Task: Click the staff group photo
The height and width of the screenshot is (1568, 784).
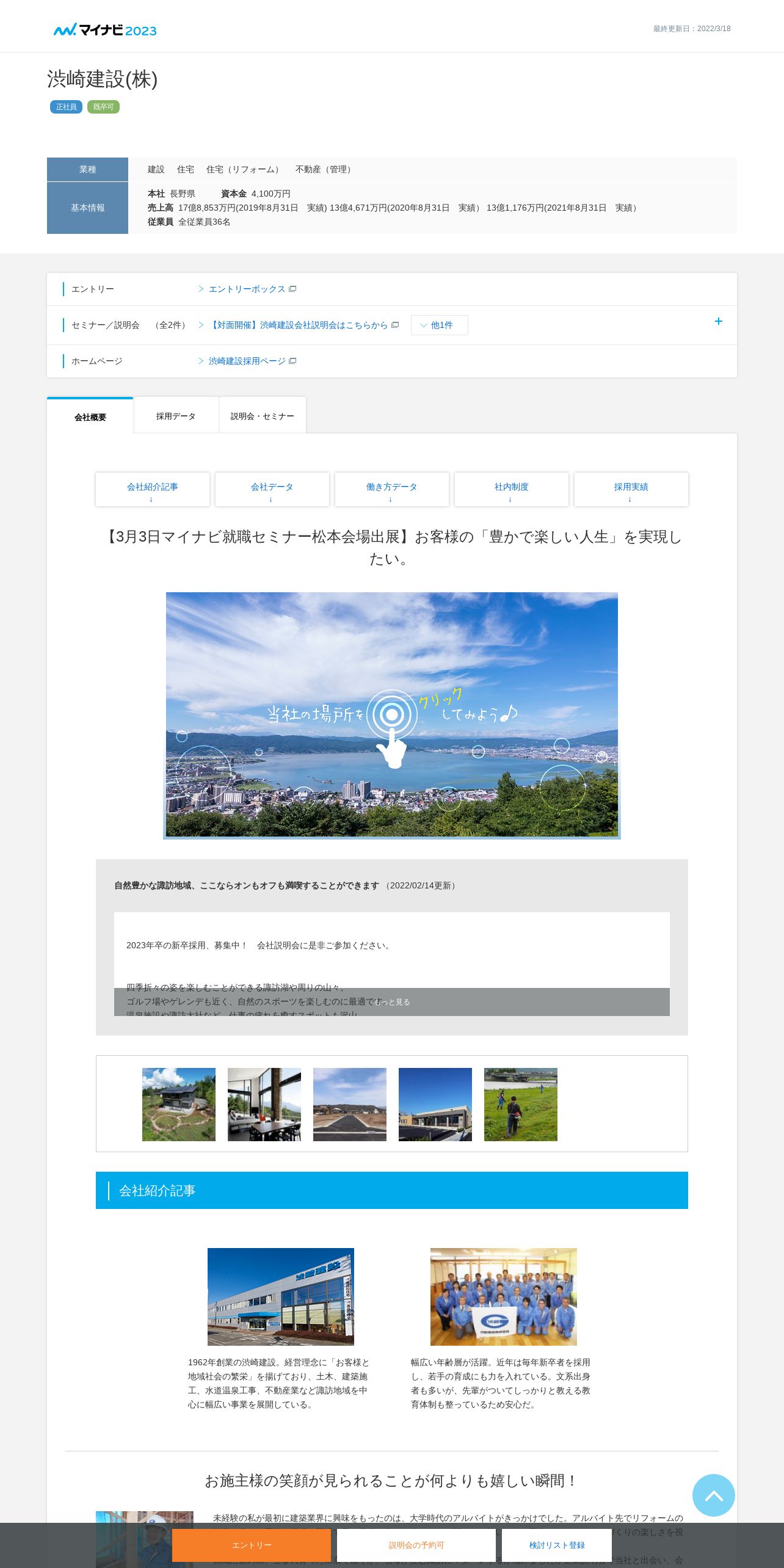Action: click(504, 1296)
